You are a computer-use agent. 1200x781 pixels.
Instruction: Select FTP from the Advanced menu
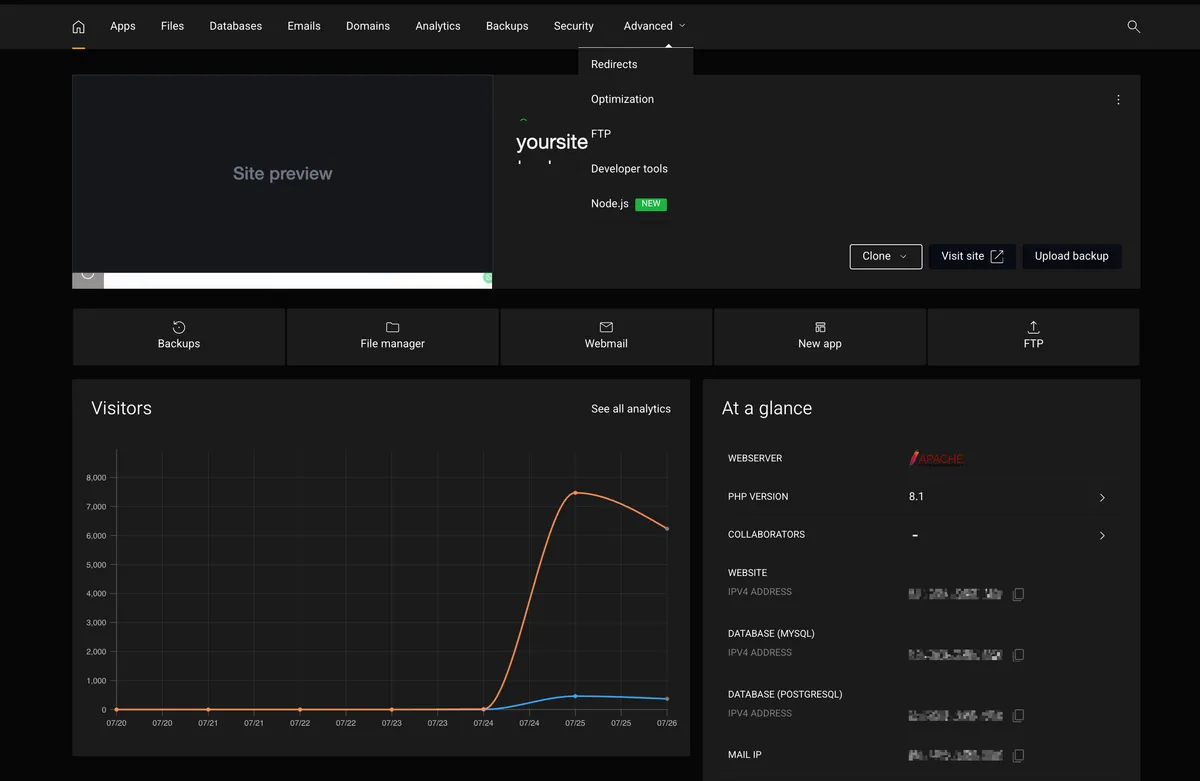[x=601, y=134]
